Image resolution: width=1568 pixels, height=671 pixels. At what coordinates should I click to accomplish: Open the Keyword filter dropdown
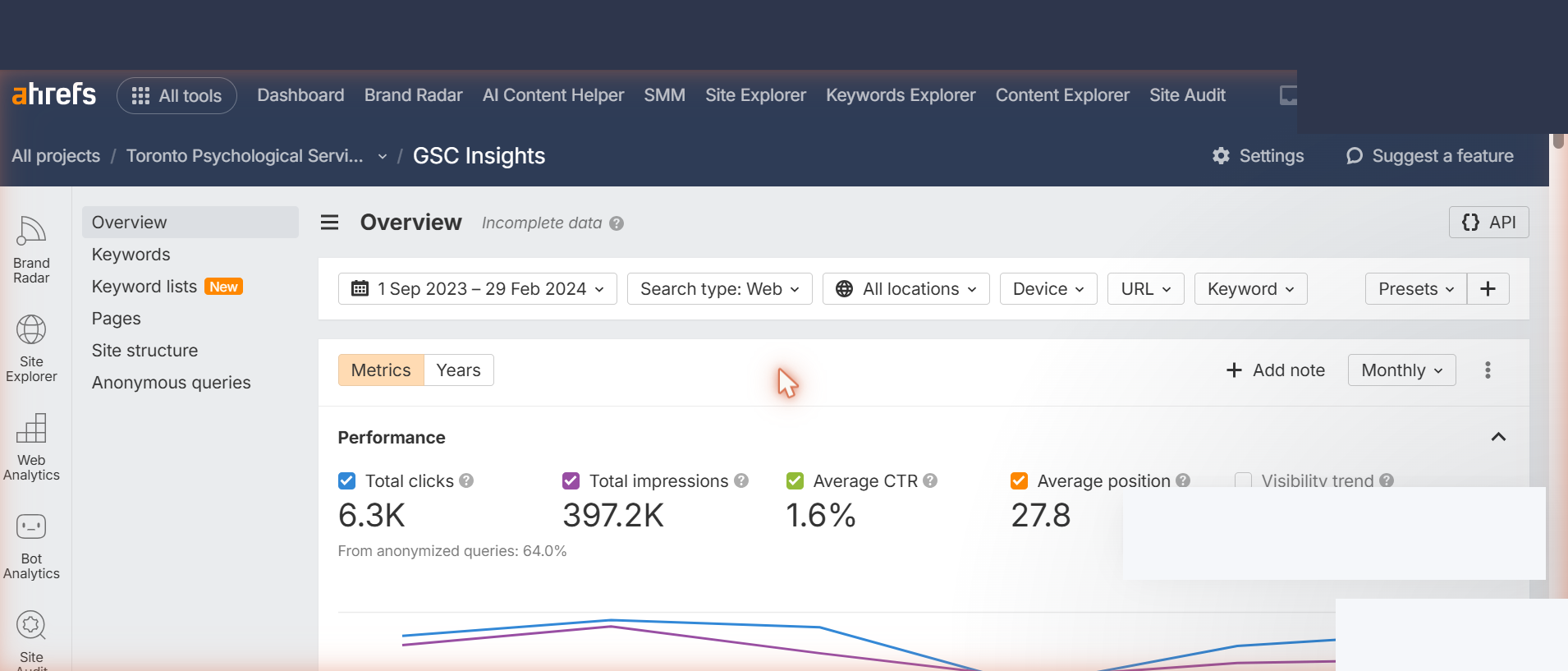click(x=1251, y=289)
